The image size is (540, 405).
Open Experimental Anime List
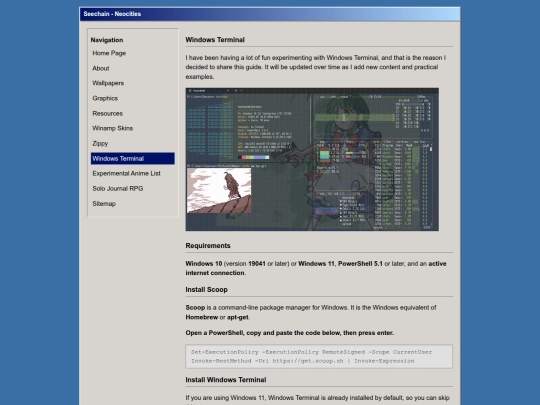126,173
